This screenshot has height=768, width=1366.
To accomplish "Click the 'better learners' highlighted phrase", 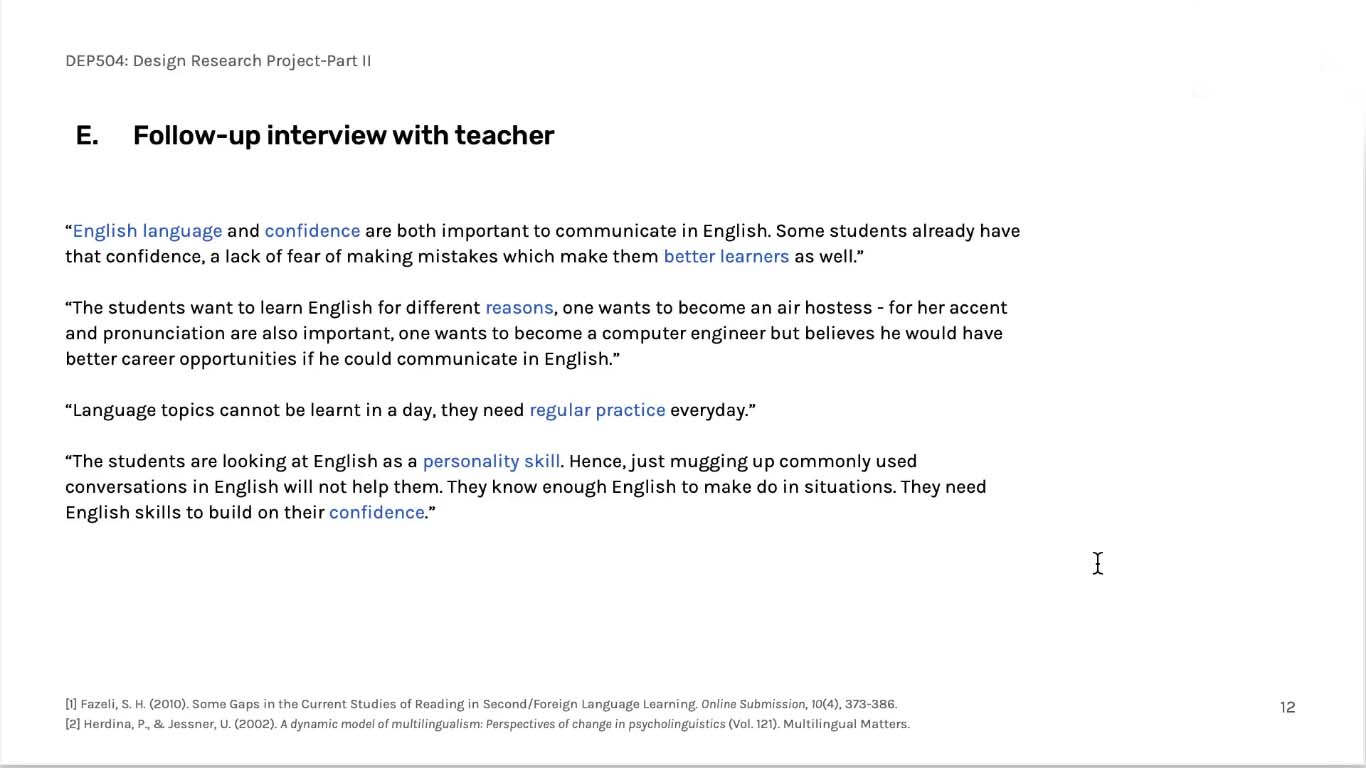I will (x=726, y=256).
